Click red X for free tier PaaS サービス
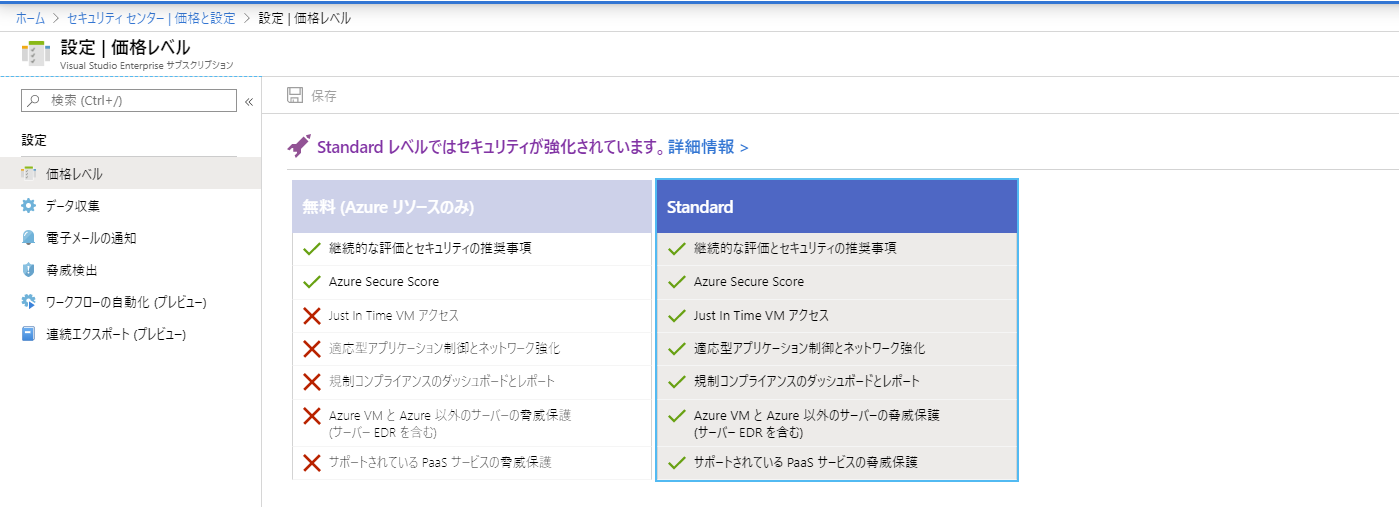 (x=311, y=462)
